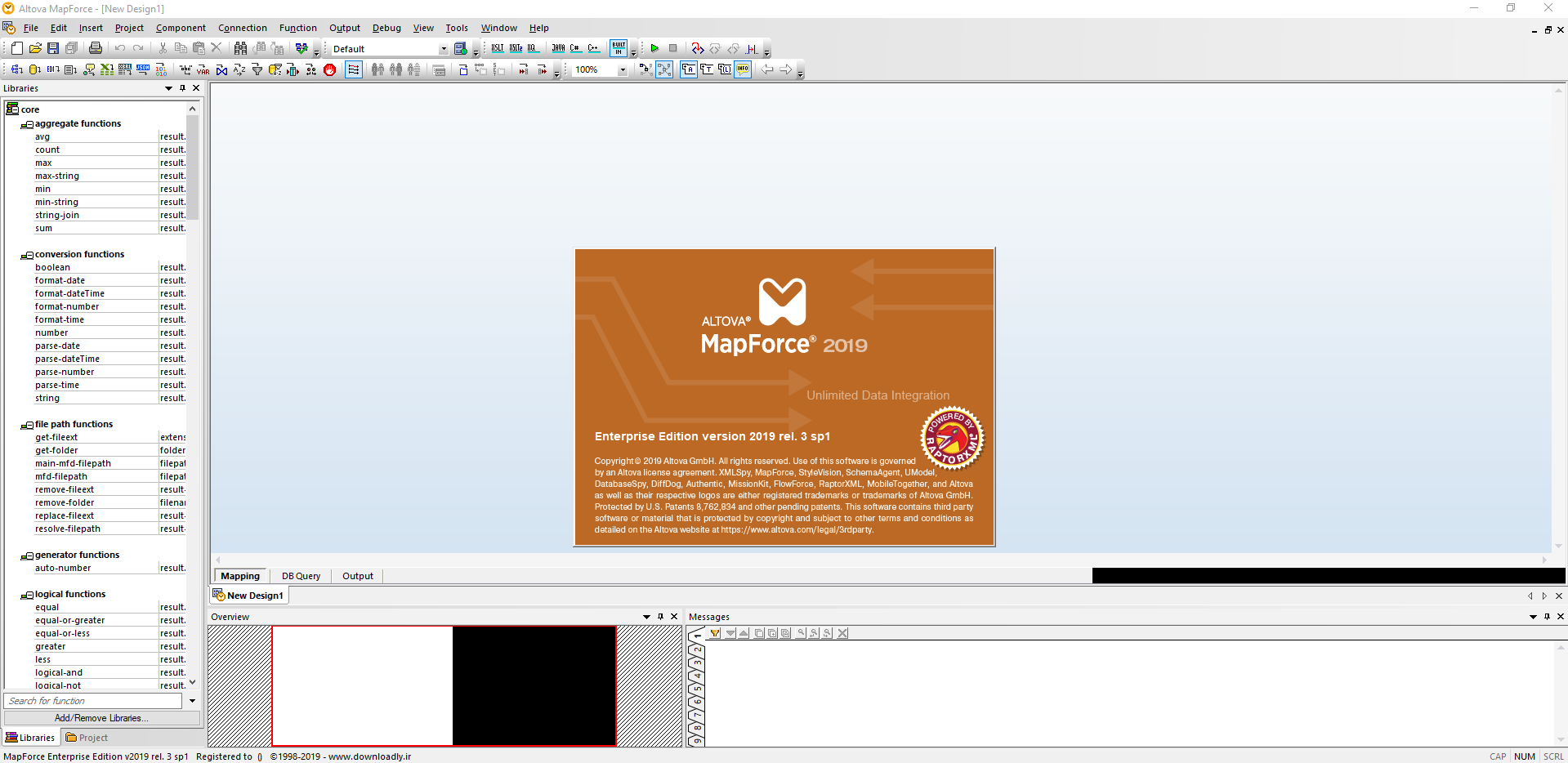Image resolution: width=1568 pixels, height=763 pixels.
Task: Switch to the Output tab
Action: tap(358, 576)
